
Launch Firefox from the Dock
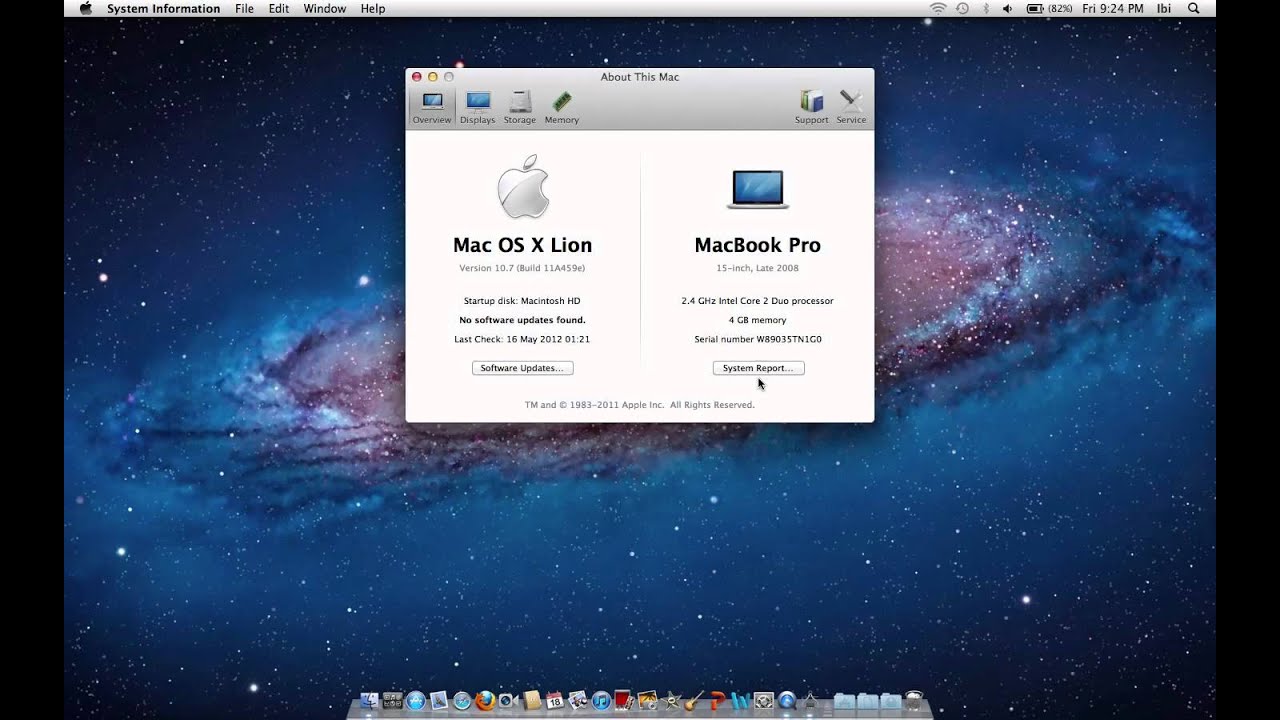tap(485, 701)
